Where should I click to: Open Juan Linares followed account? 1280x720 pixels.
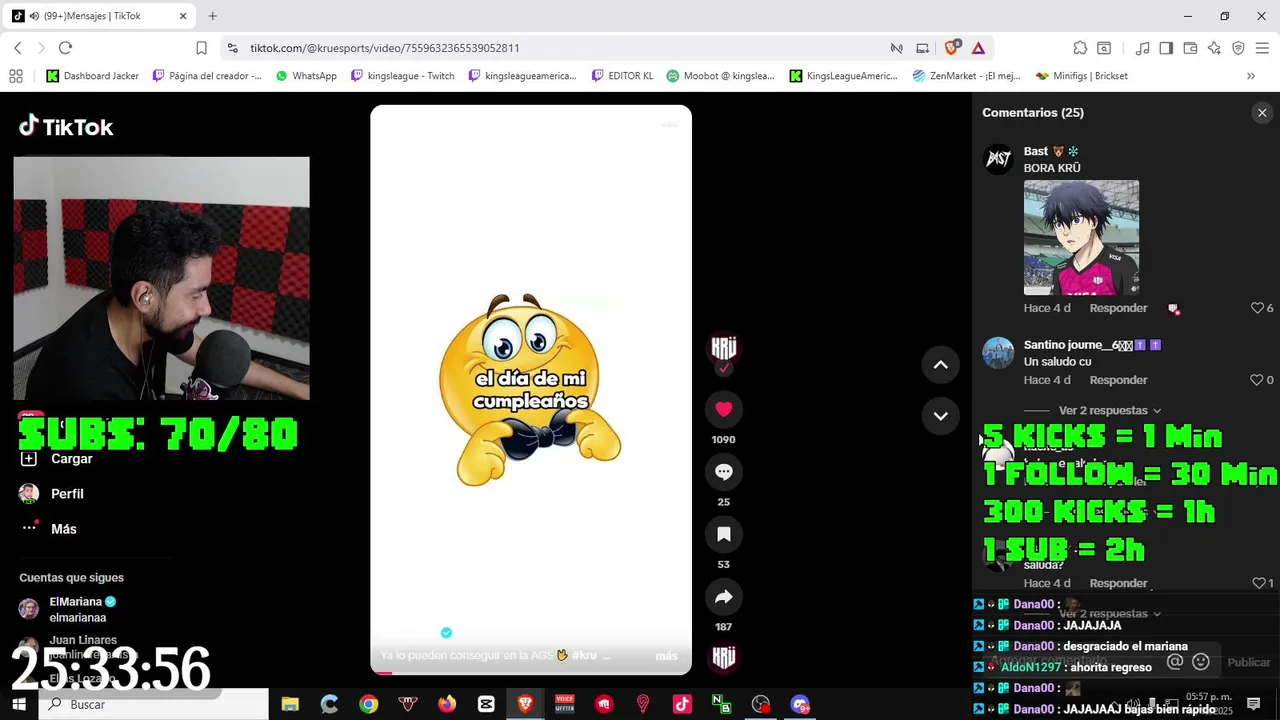(x=80, y=645)
